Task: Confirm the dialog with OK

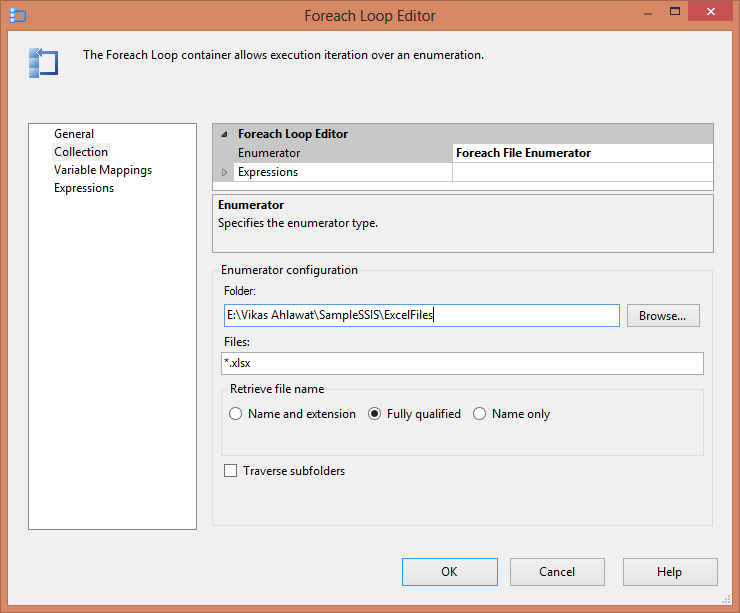Action: (449, 572)
